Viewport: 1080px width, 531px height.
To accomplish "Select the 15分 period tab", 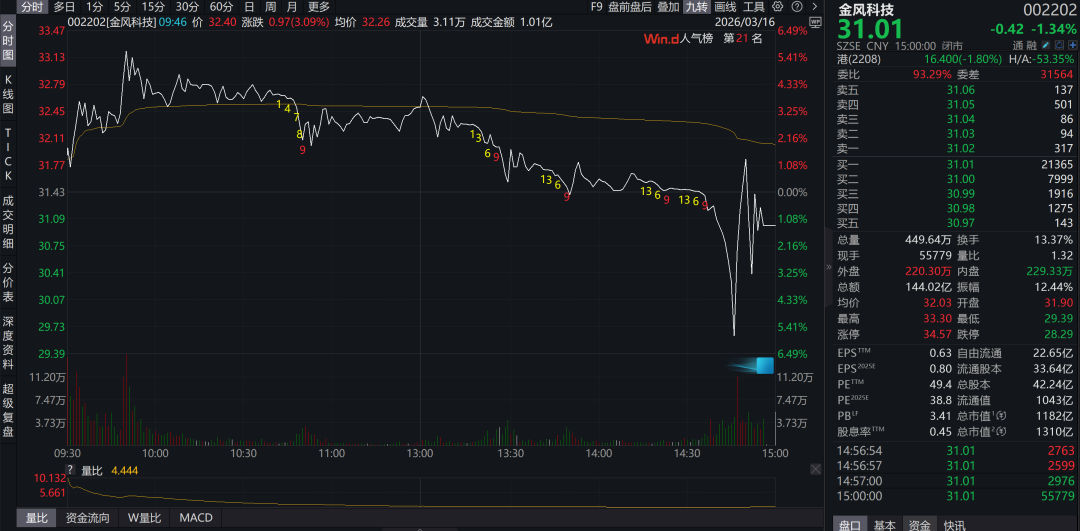I will click(x=153, y=7).
